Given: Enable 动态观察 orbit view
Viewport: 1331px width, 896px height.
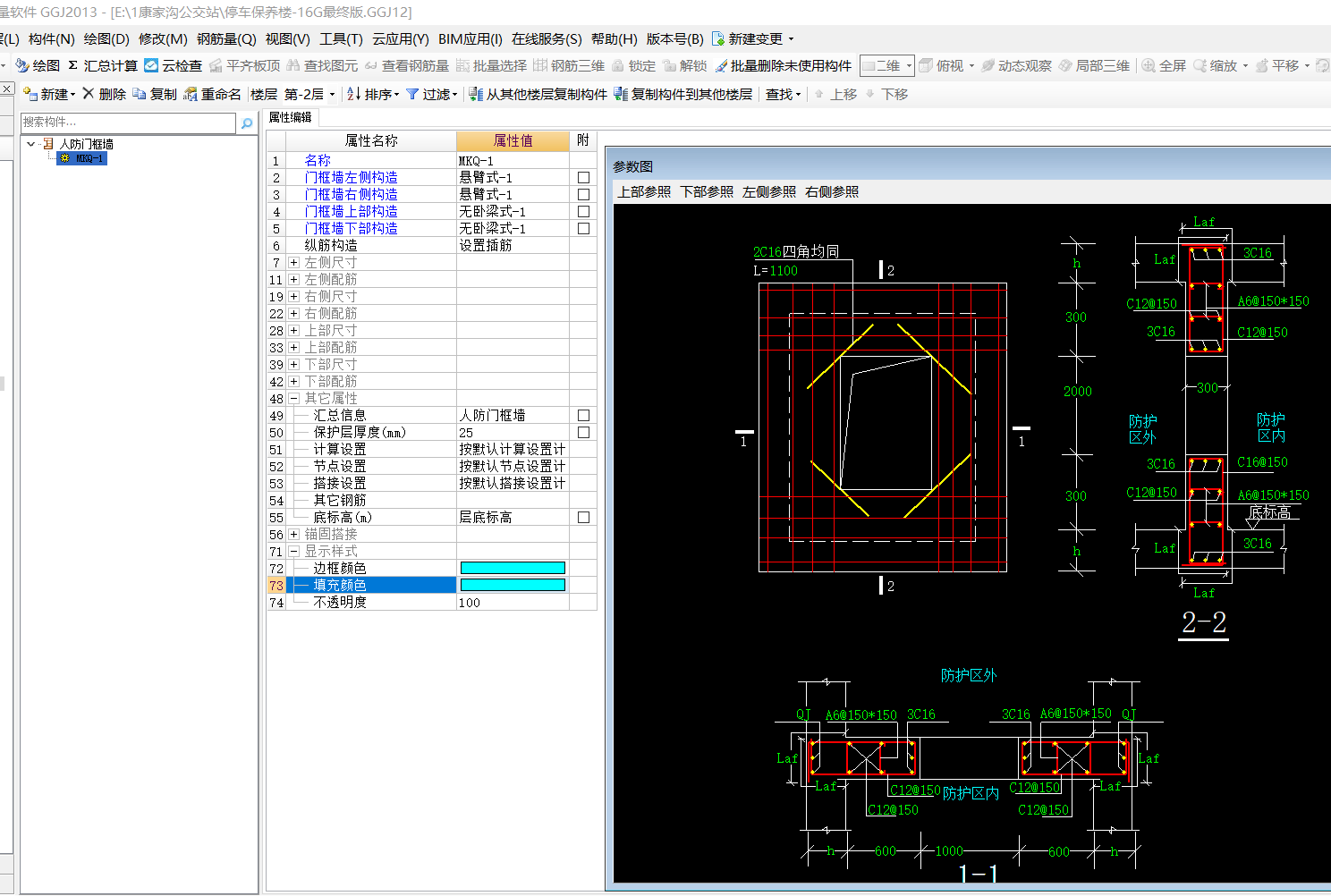Looking at the screenshot, I should (x=1016, y=65).
